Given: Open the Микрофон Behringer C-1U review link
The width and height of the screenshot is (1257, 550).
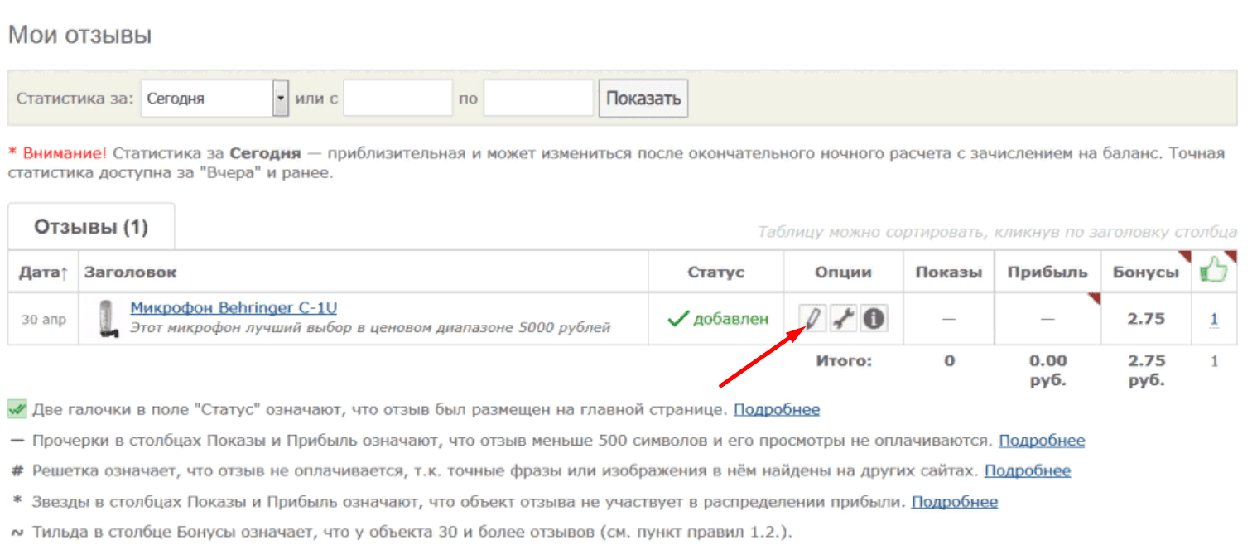Looking at the screenshot, I should click(x=240, y=307).
